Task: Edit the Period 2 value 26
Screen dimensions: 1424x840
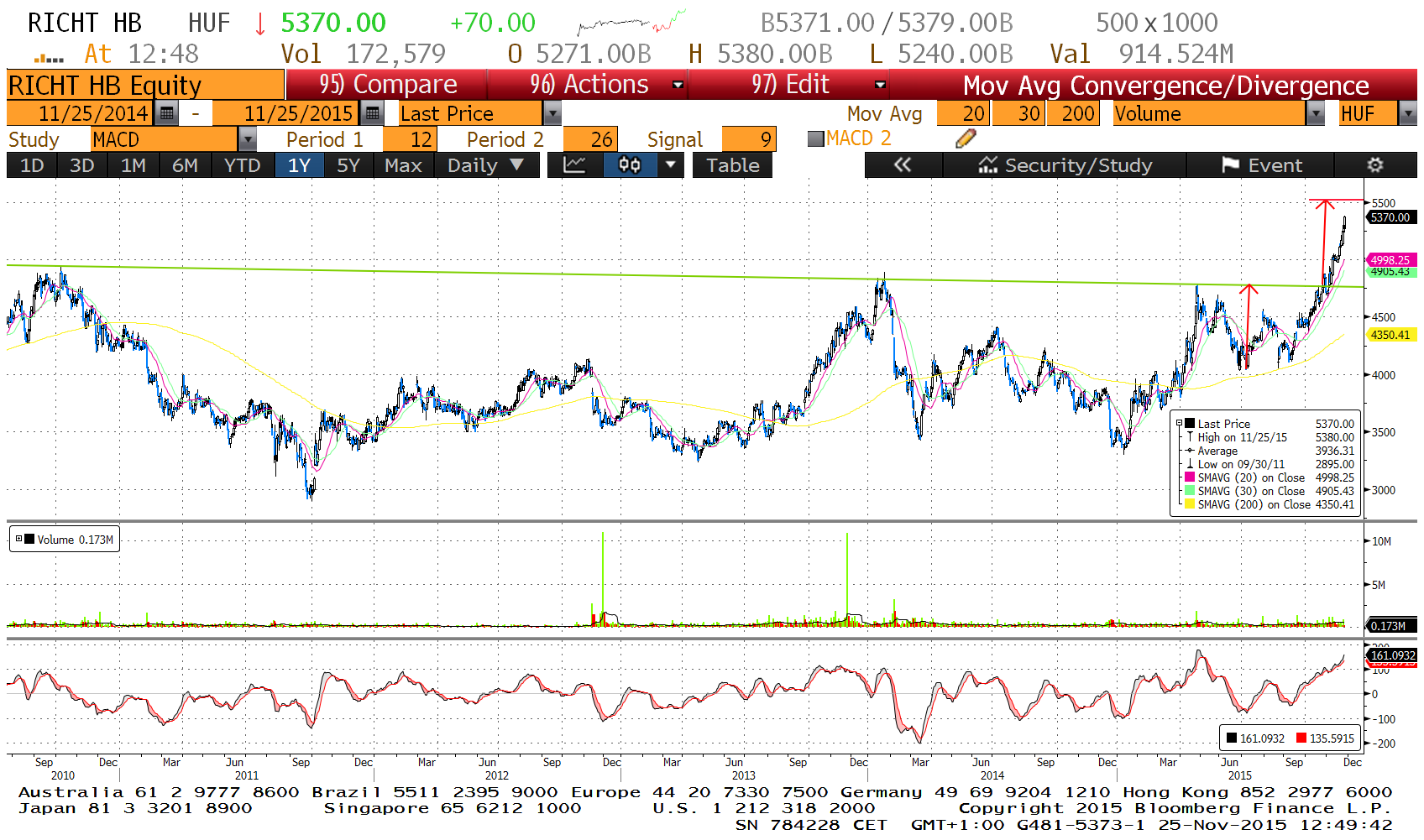Action: pyautogui.click(x=590, y=139)
